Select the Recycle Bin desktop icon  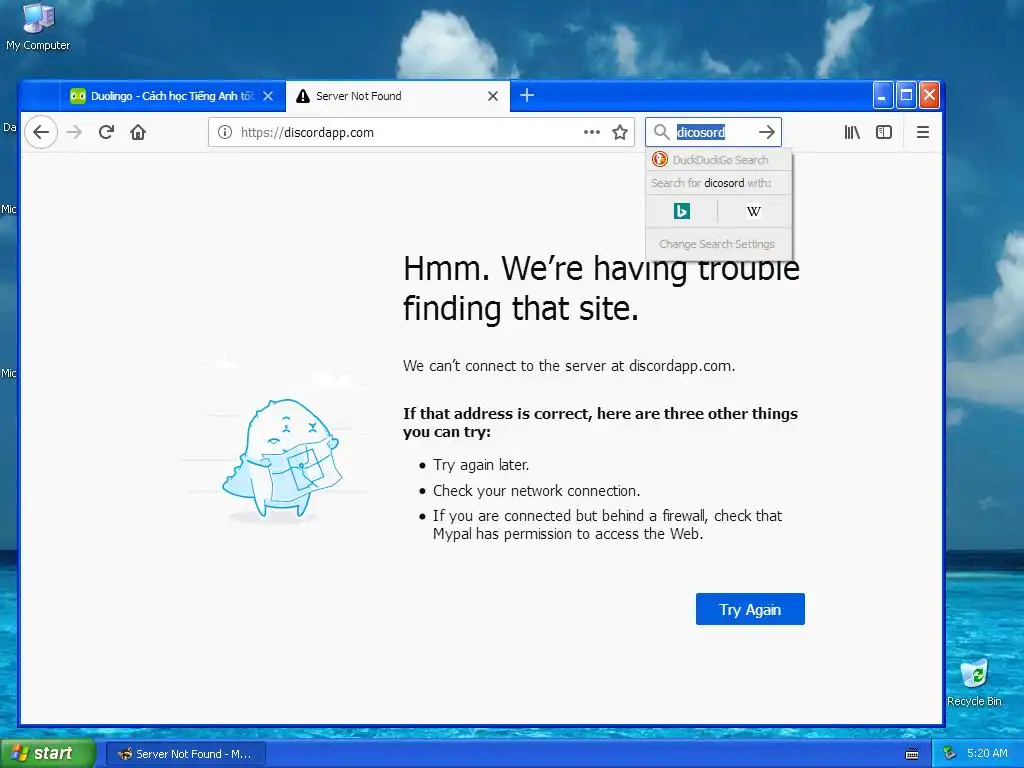(974, 682)
